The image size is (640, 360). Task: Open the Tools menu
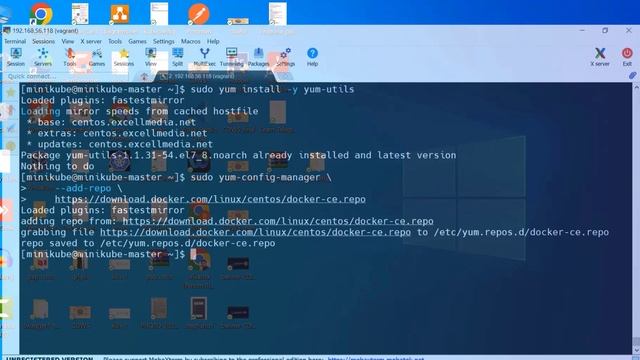coord(115,41)
